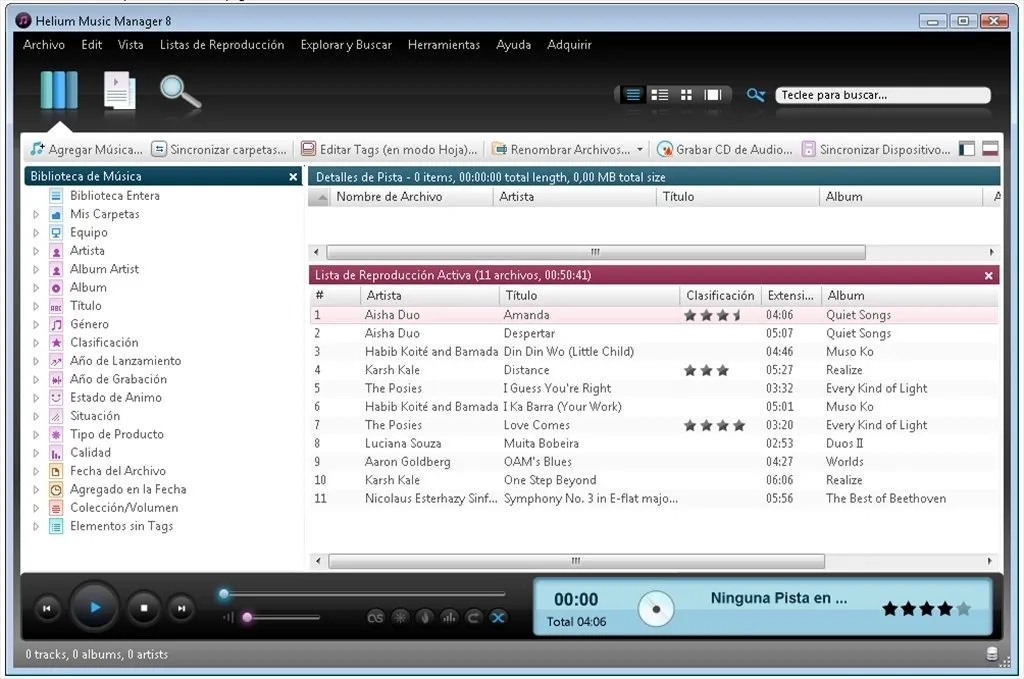Image resolution: width=1024 pixels, height=679 pixels.
Task: Open the Adquirir menu
Action: coord(569,45)
